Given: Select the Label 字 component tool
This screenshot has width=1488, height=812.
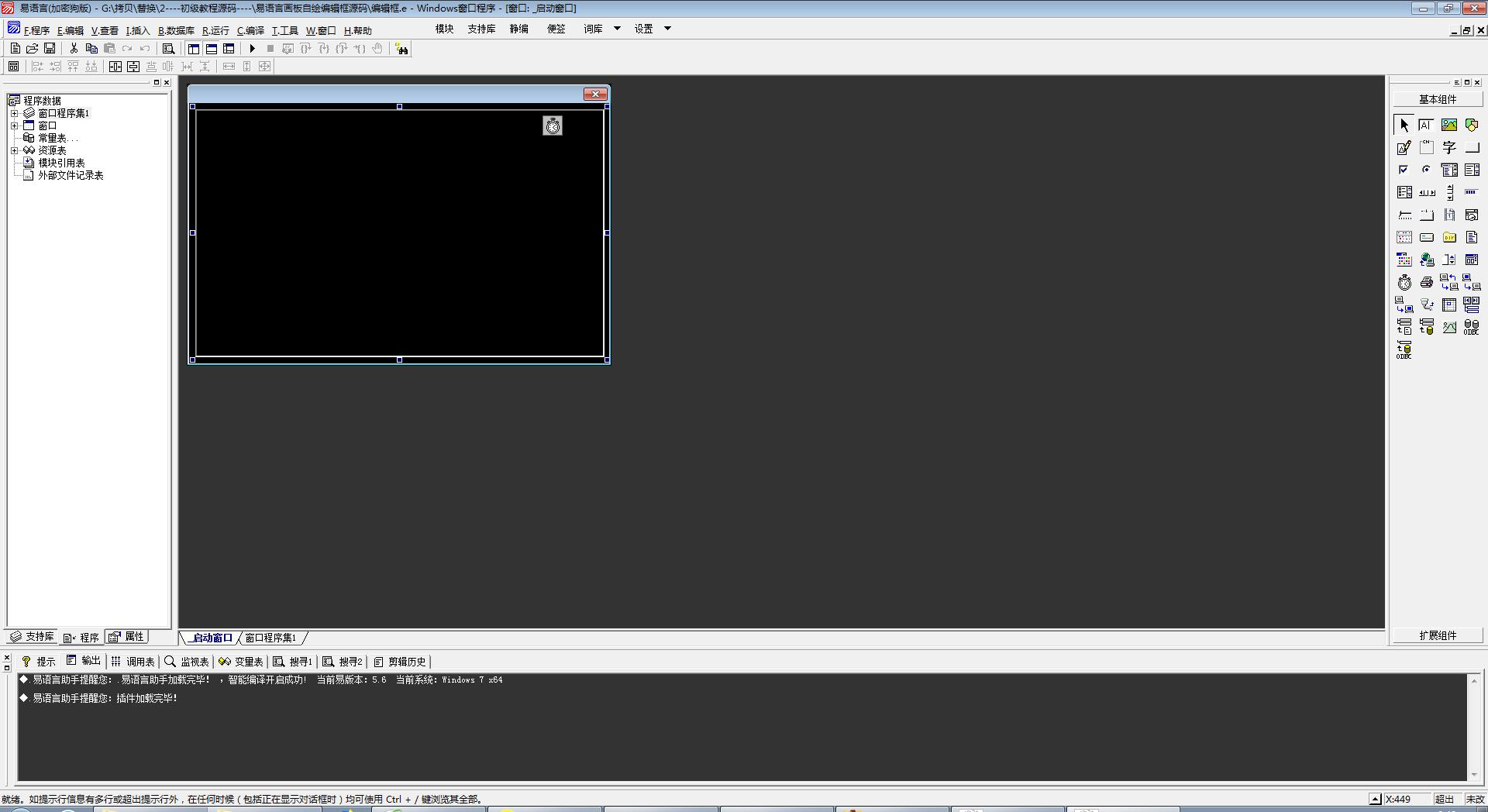Looking at the screenshot, I should pyautogui.click(x=1449, y=147).
